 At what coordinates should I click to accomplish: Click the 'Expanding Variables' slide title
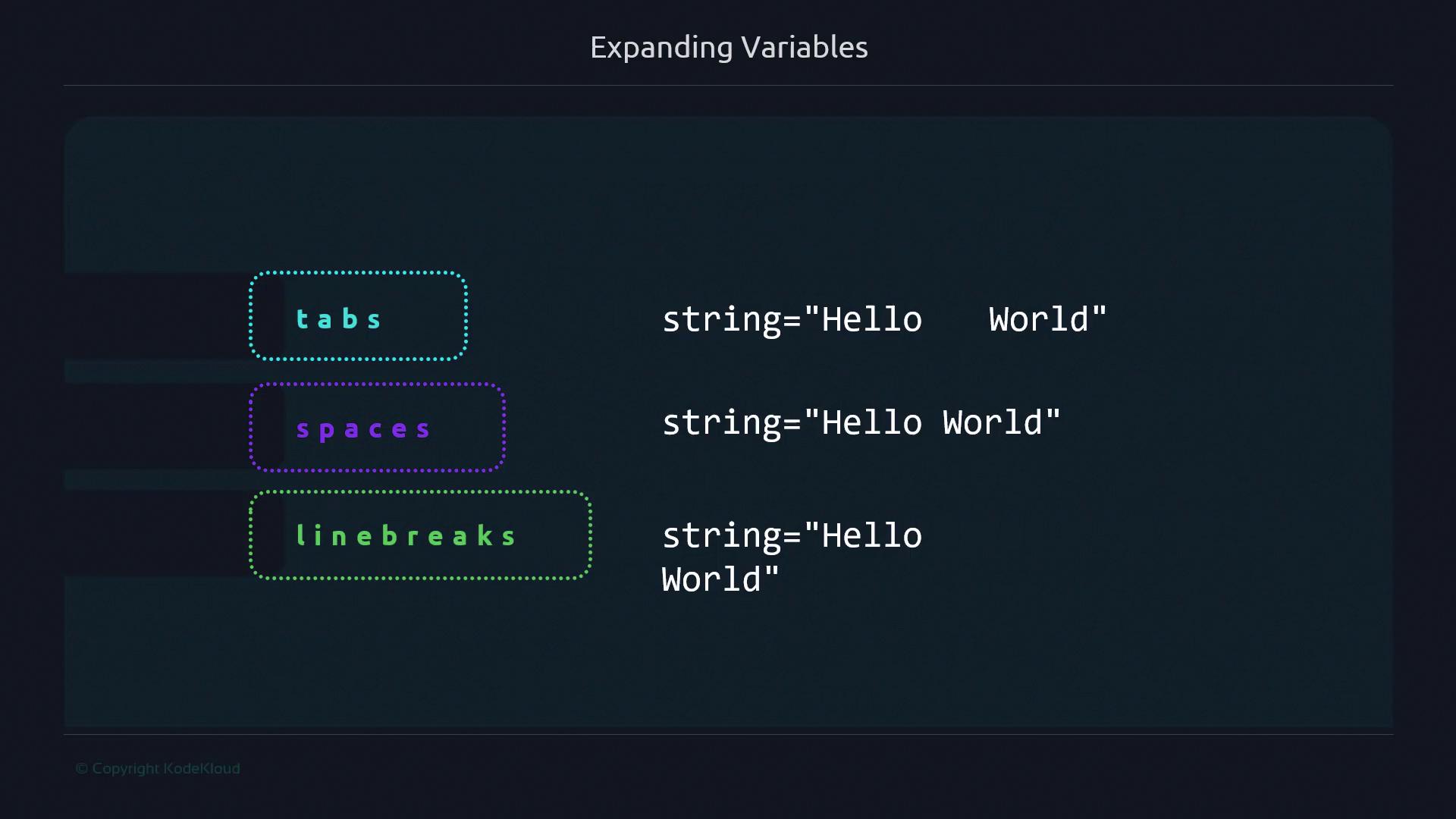pyautogui.click(x=728, y=47)
